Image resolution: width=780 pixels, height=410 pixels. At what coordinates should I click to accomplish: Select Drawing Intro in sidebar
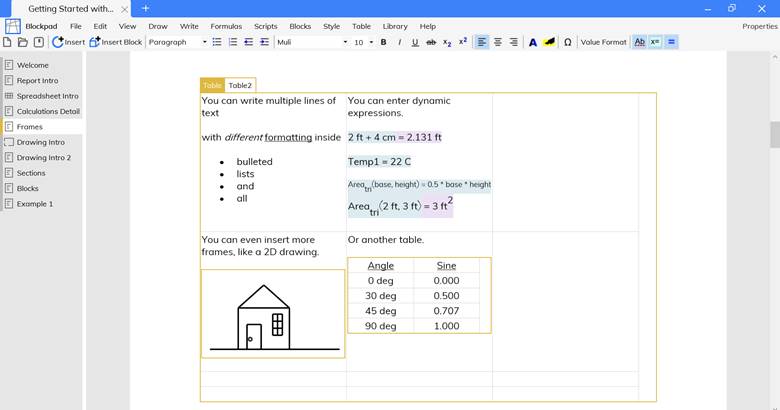(42, 142)
